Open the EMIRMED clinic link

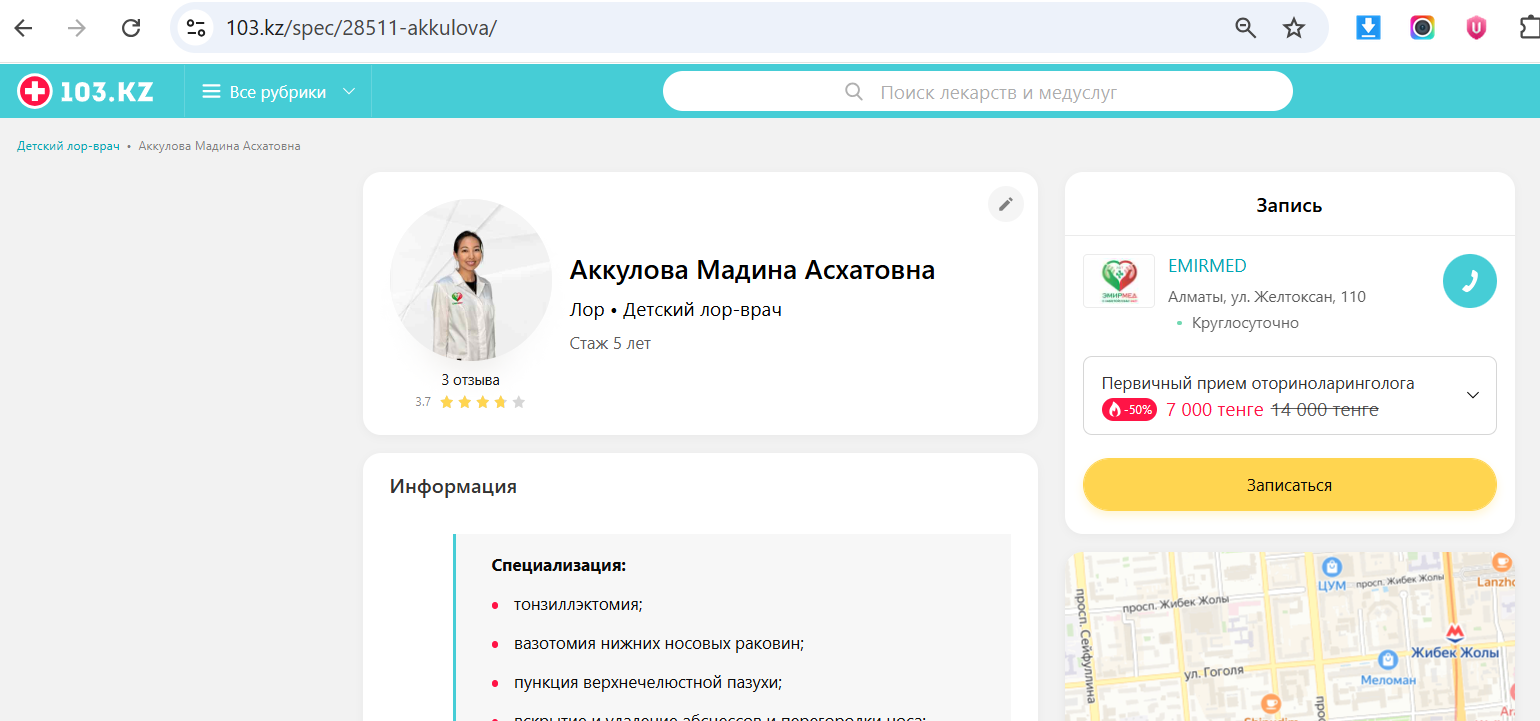coord(1207,266)
